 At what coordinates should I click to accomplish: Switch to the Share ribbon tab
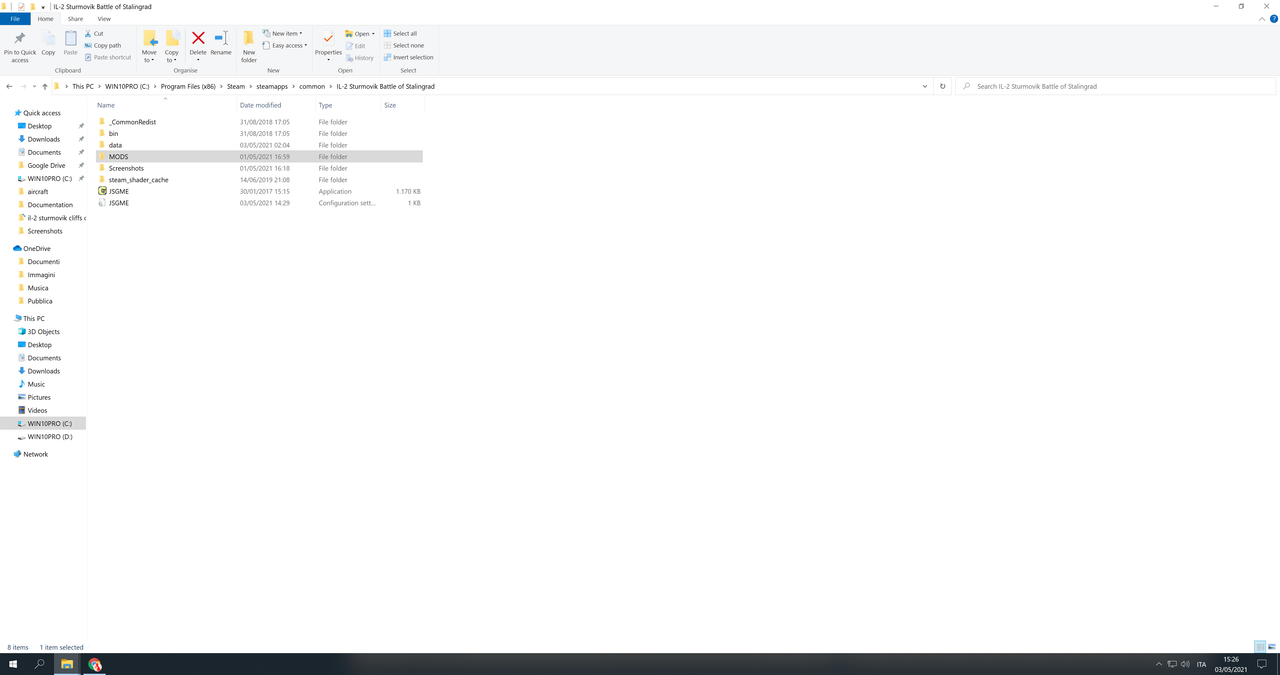tap(76, 18)
